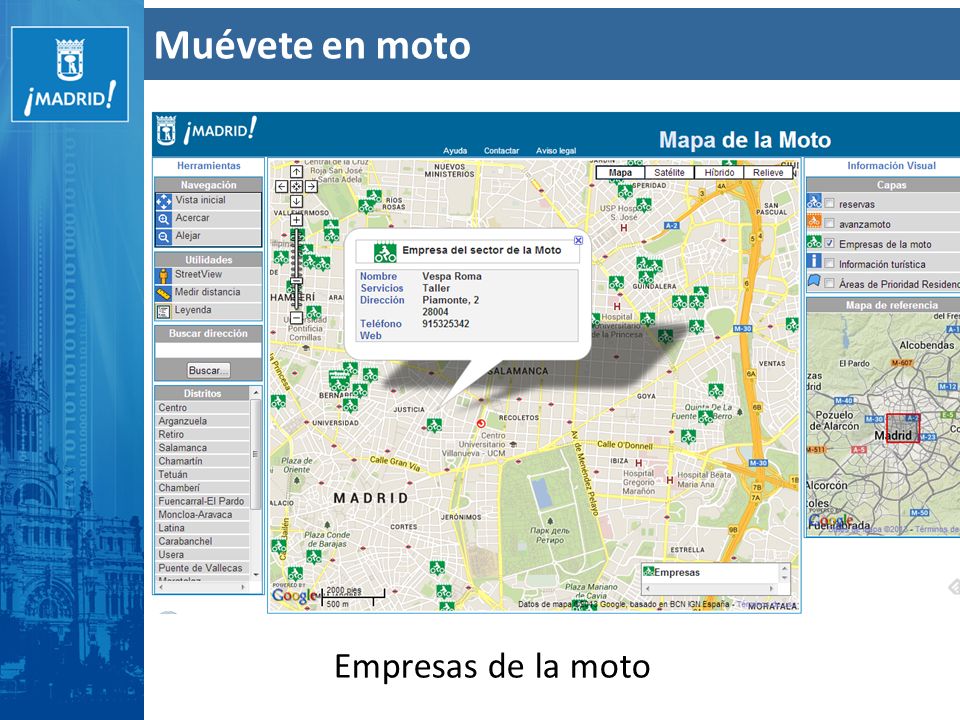This screenshot has width=960, height=720.
Task: Pan map down with the arrow button
Action: (296, 201)
